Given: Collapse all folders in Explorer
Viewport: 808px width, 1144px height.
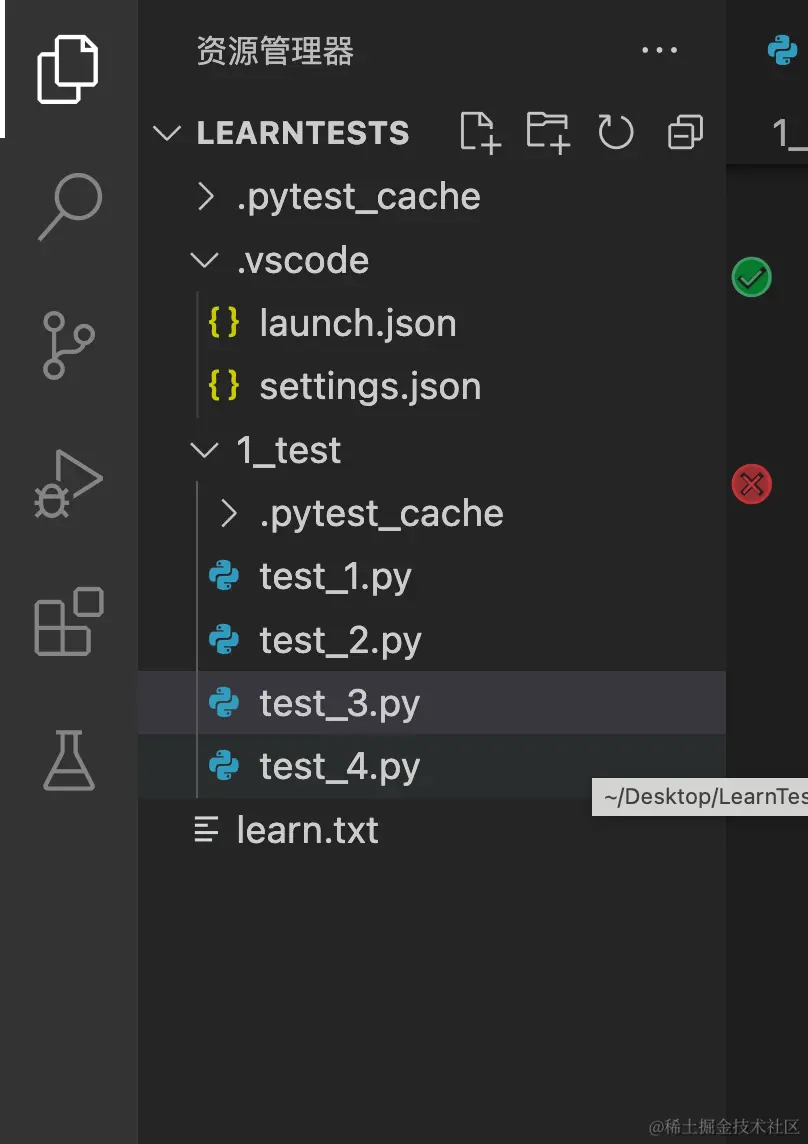Looking at the screenshot, I should [x=685, y=132].
